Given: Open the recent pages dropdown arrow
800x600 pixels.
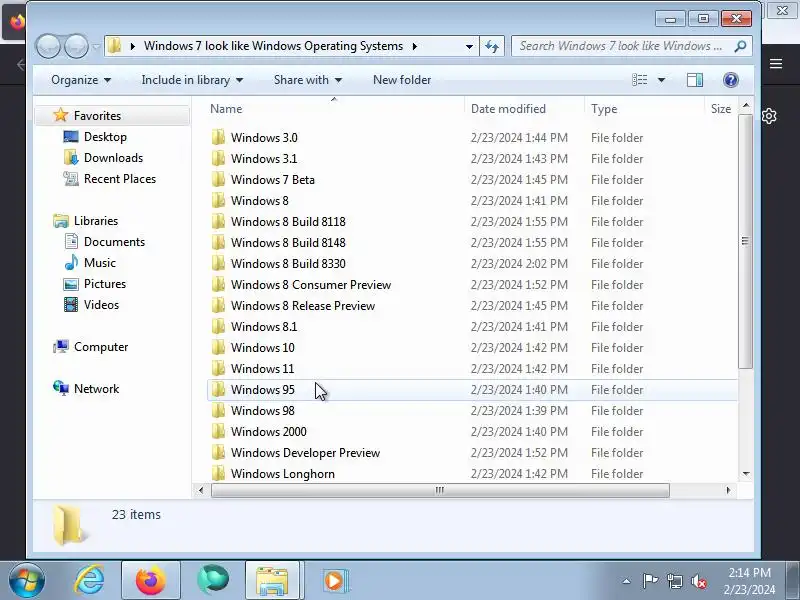Looking at the screenshot, I should pos(96,47).
